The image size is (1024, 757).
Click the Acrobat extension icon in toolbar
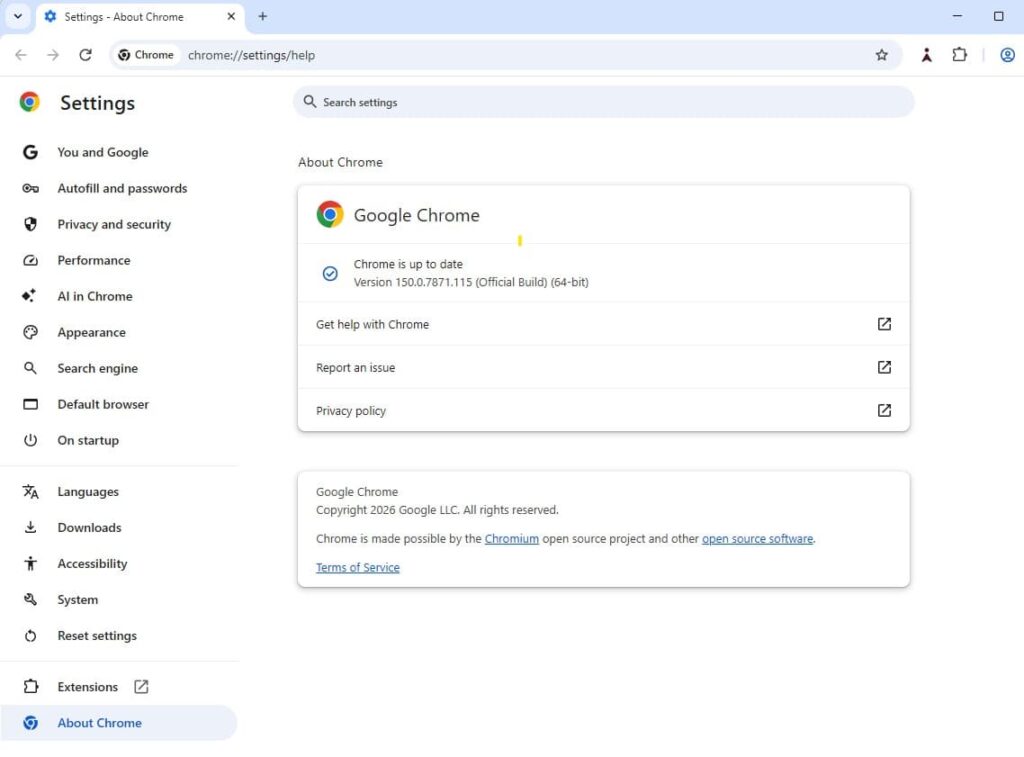927,55
